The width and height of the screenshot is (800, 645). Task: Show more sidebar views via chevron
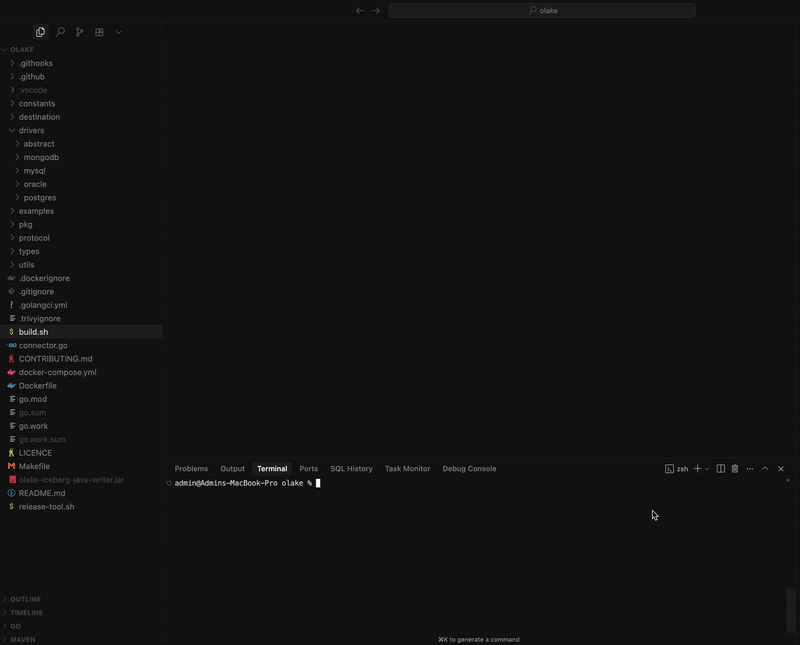118,32
